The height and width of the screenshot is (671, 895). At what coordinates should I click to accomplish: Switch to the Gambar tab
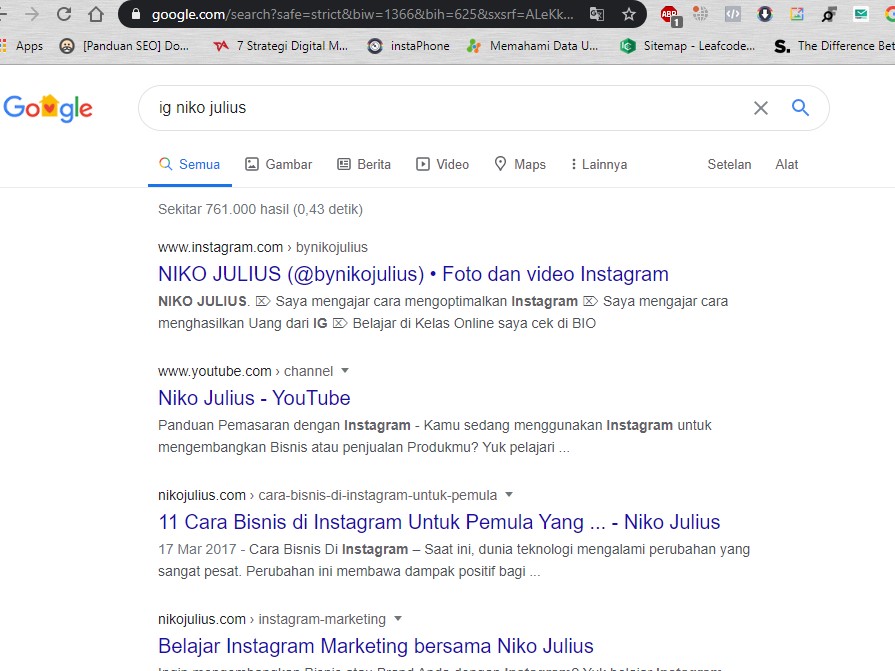tap(279, 164)
